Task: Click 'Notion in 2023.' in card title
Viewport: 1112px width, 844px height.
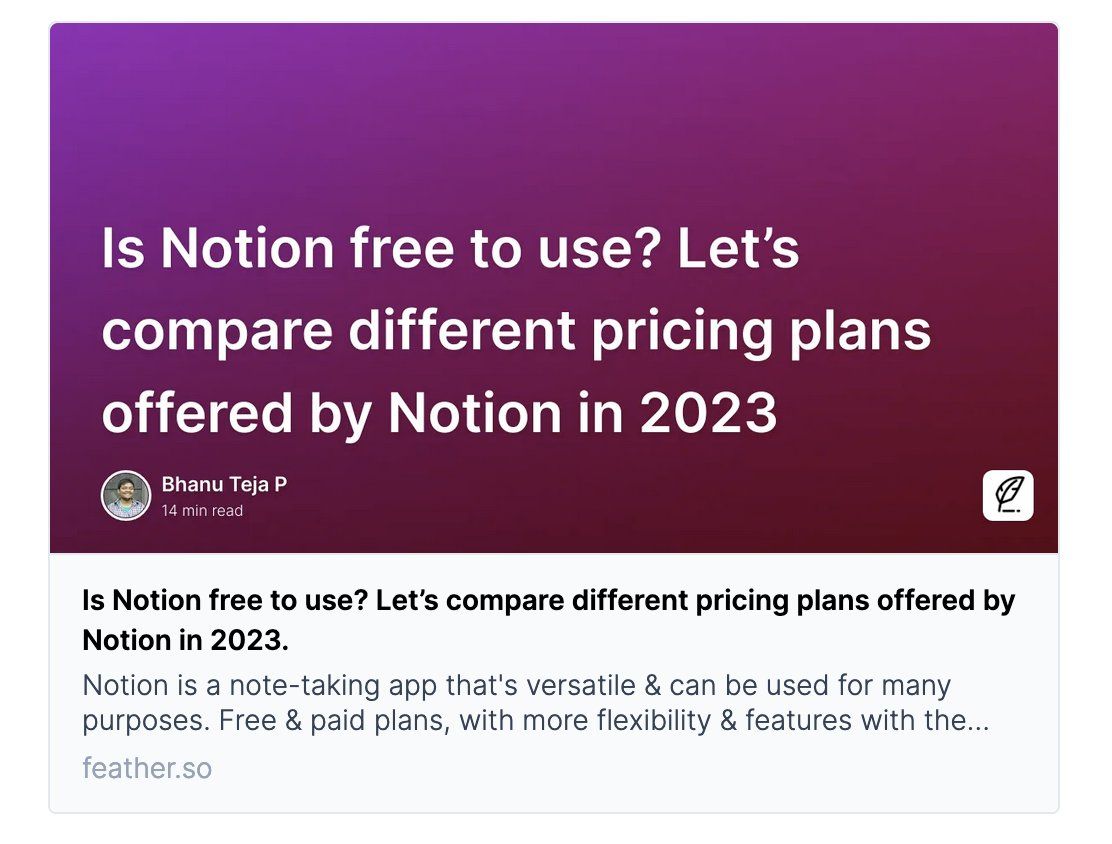Action: coord(186,640)
